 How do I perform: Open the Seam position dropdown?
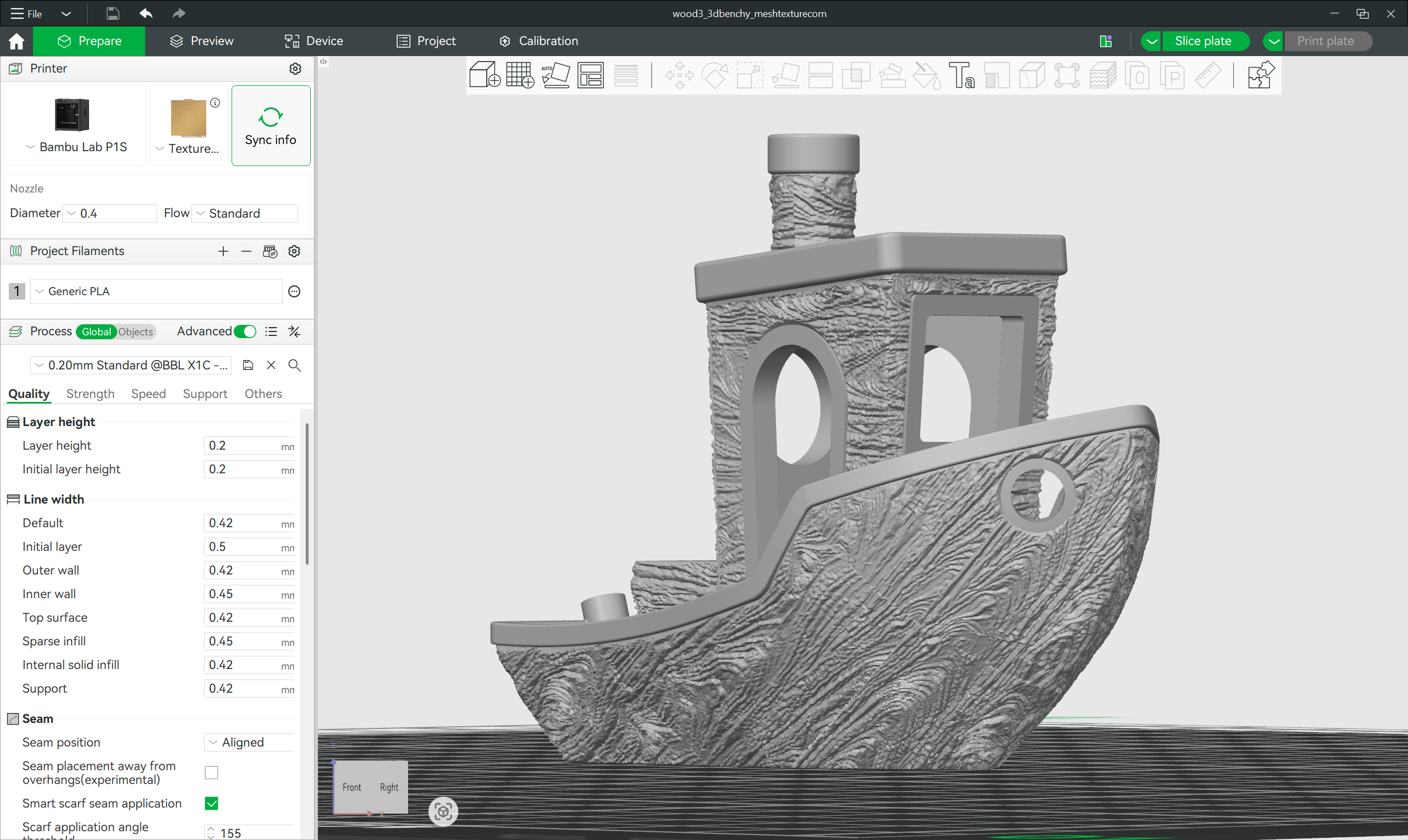249,742
